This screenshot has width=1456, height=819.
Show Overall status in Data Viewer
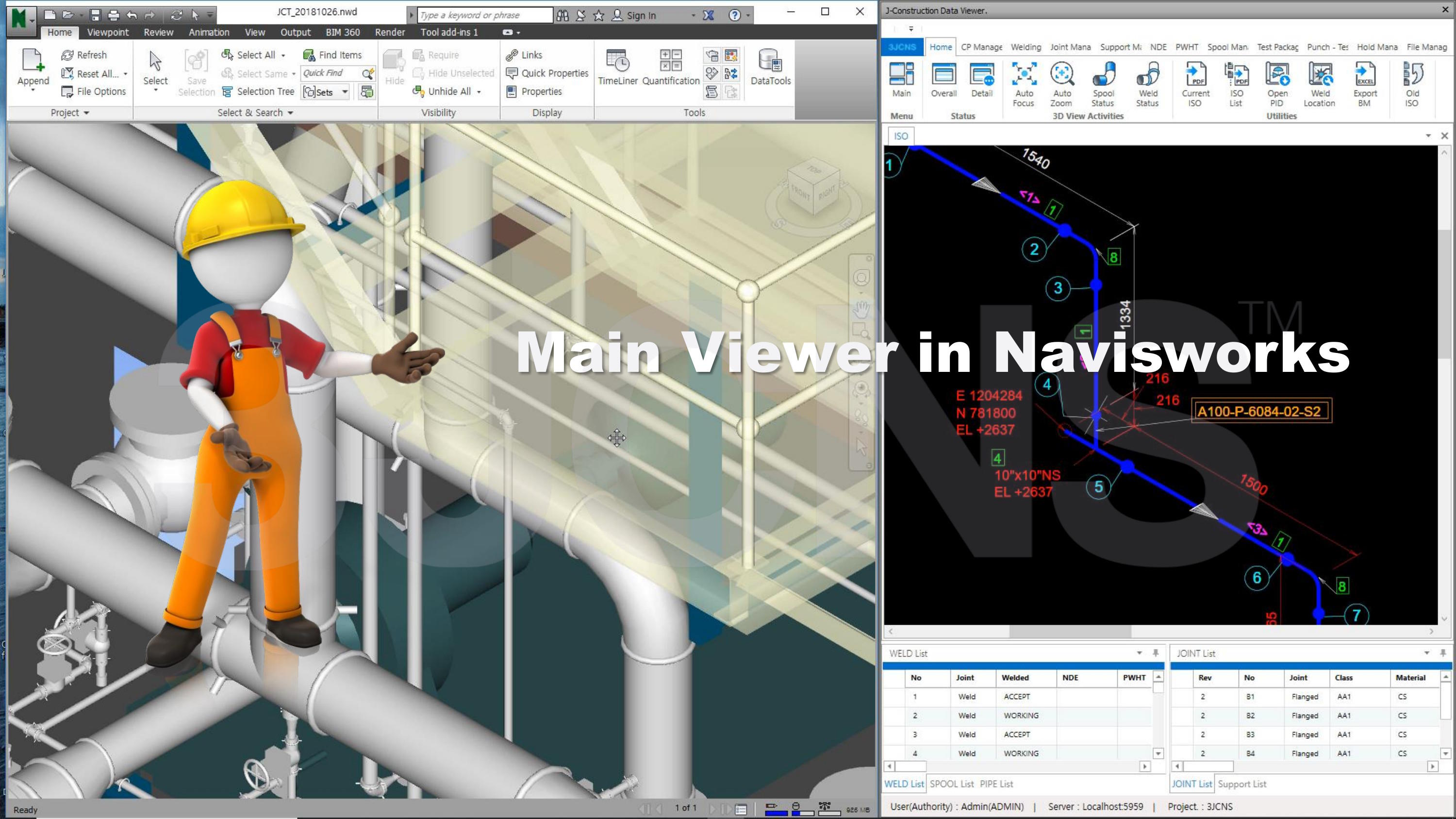(x=943, y=80)
